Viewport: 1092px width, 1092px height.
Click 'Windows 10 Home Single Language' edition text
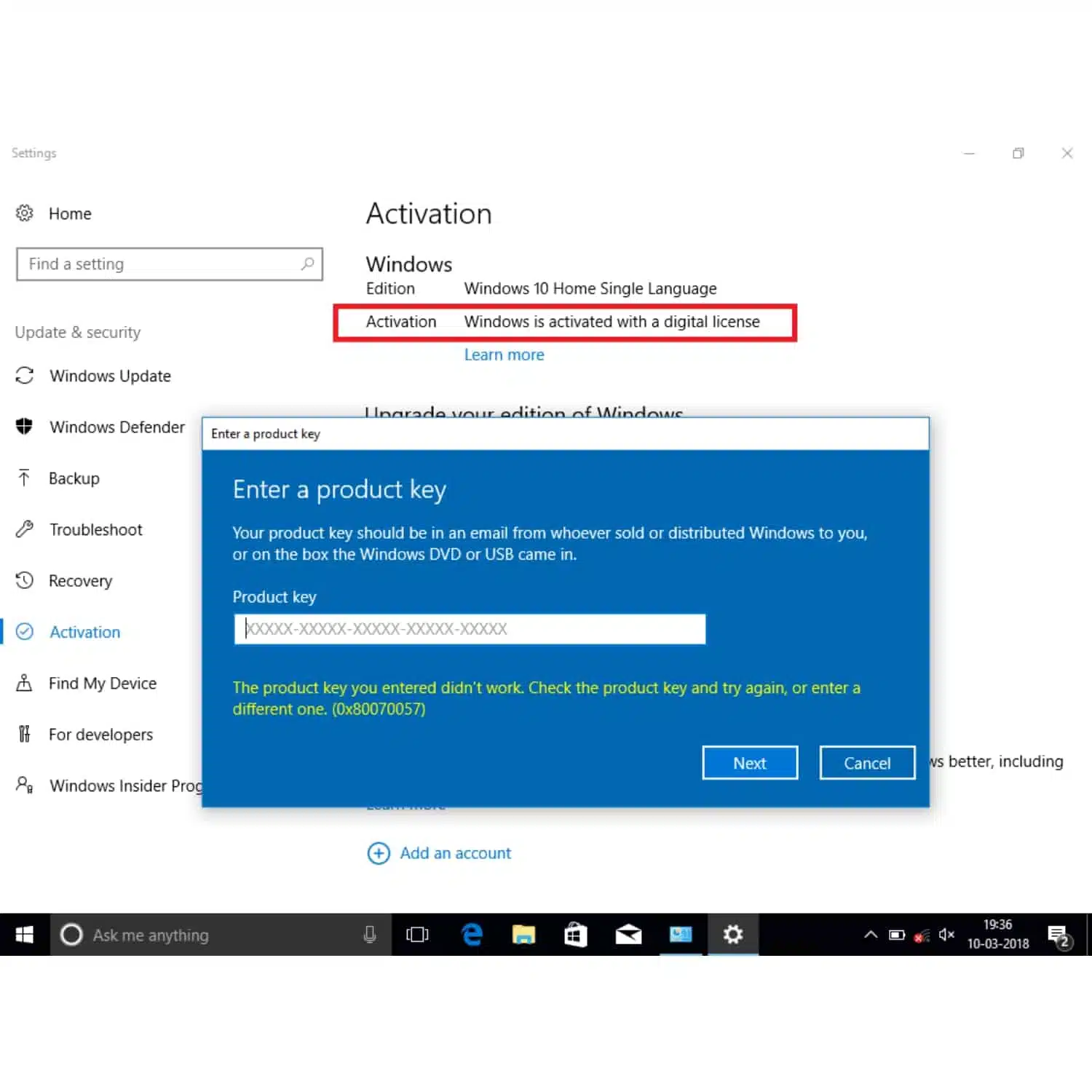590,288
